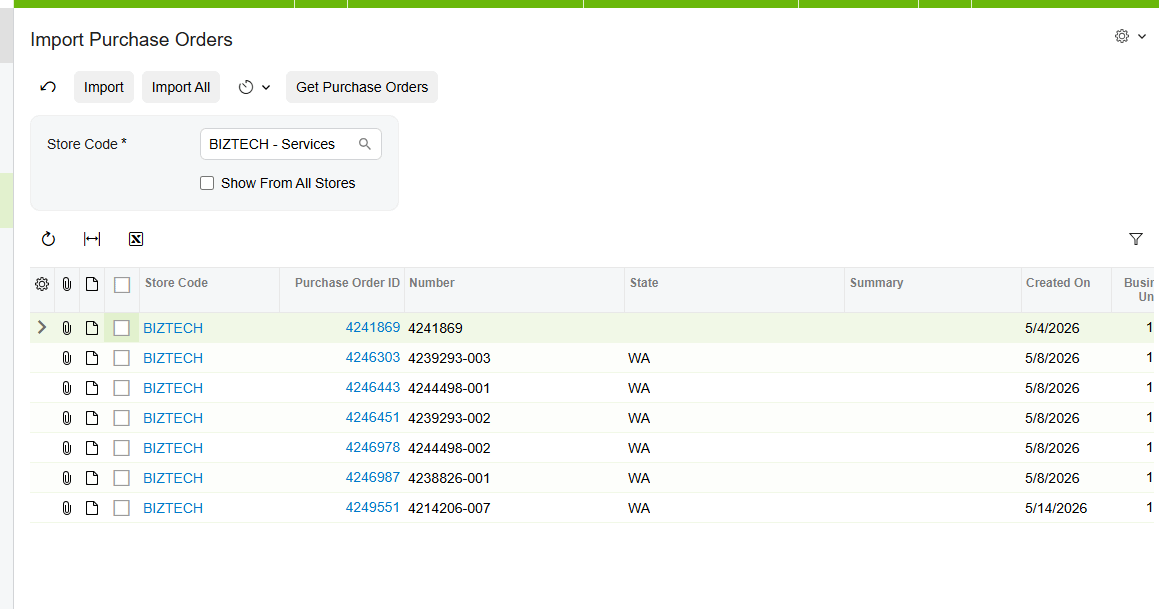Image resolution: width=1159 pixels, height=609 pixels.
Task: Click the Store Code lookup magnifier icon
Action: (365, 144)
